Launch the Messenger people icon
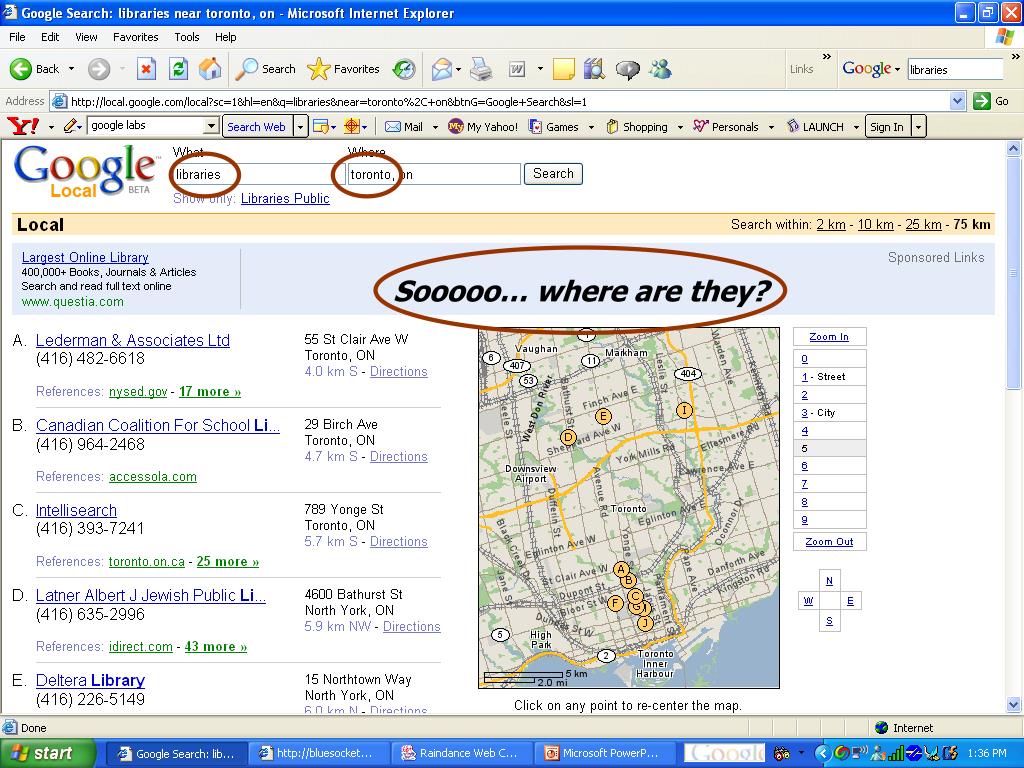Viewport: 1024px width, 768px height. 660,69
